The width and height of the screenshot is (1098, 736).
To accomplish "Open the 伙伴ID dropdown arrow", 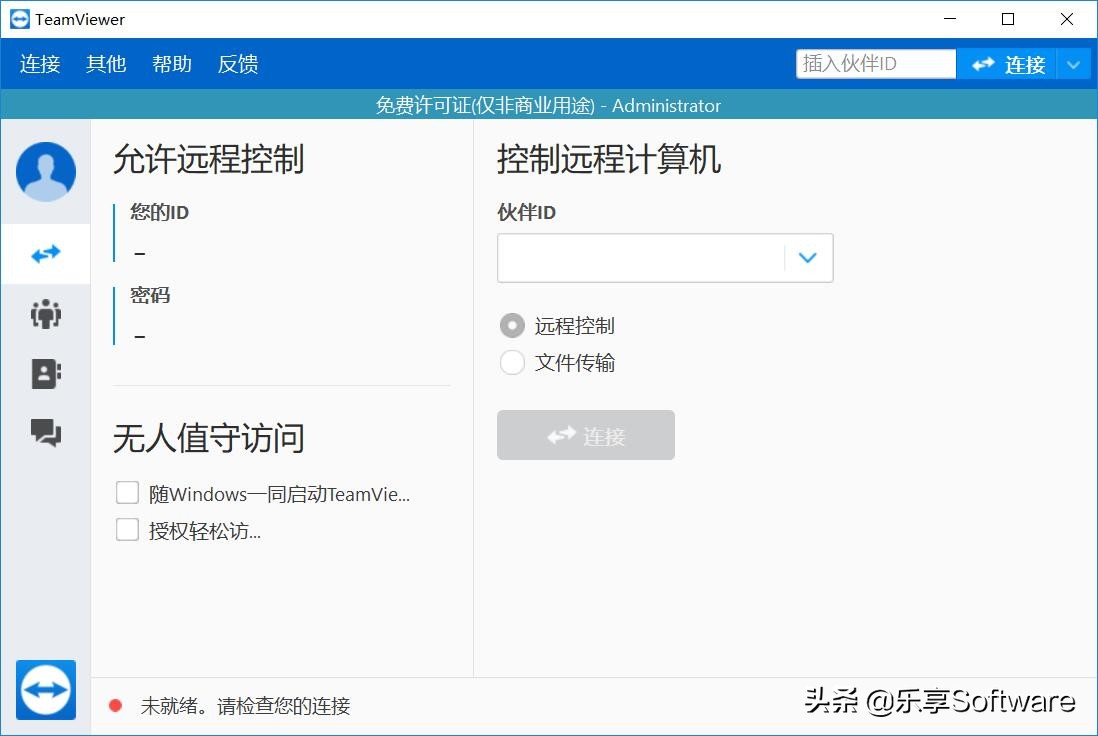I will [807, 257].
